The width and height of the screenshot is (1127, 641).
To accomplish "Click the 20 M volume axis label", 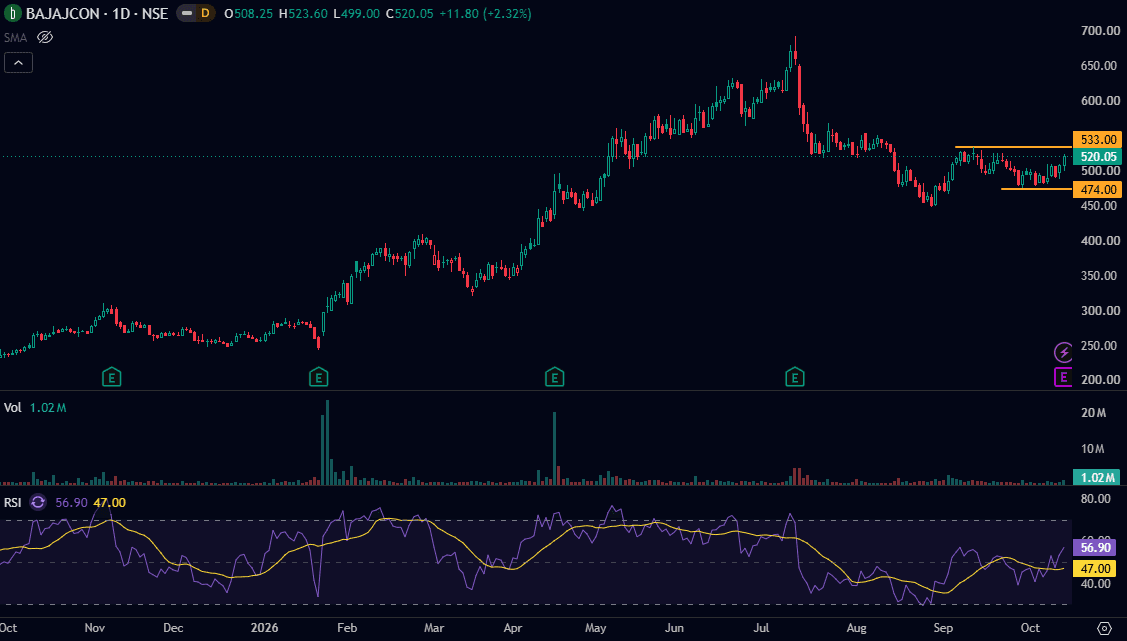I will pyautogui.click(x=1093, y=412).
